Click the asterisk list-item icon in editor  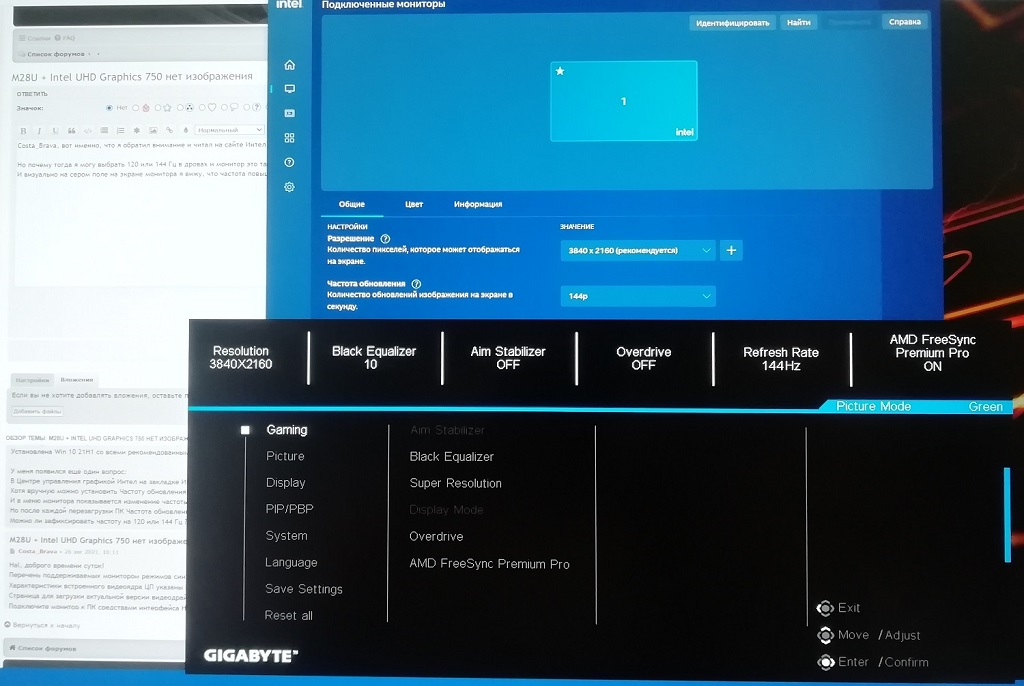click(136, 130)
